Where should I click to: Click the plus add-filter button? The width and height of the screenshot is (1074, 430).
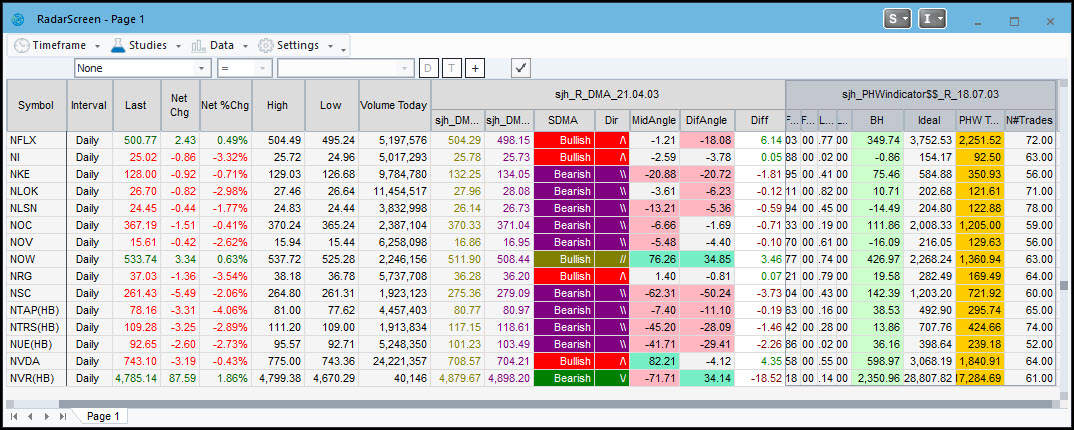click(x=475, y=68)
